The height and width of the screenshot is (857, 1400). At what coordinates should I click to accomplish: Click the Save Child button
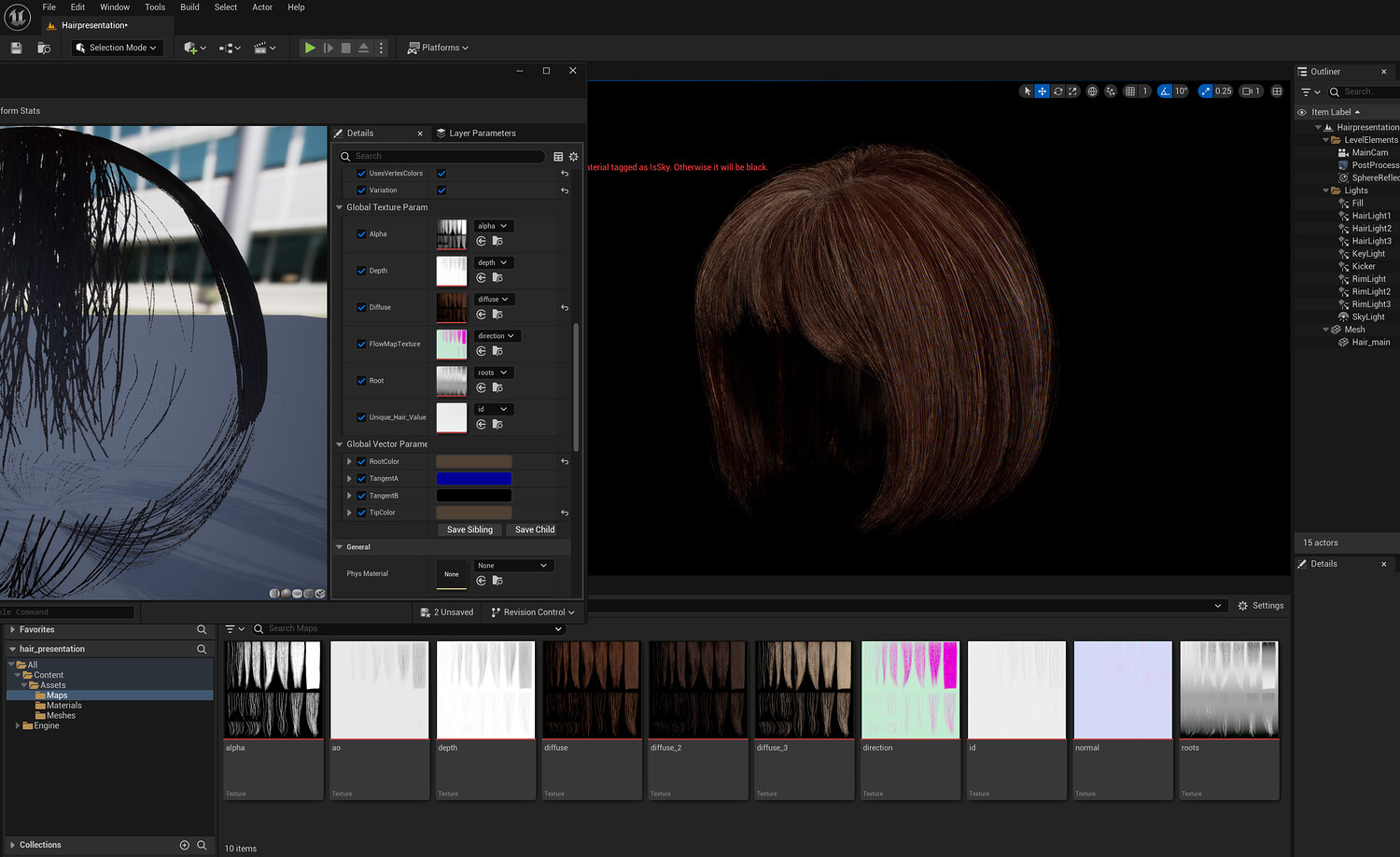pyautogui.click(x=535, y=529)
